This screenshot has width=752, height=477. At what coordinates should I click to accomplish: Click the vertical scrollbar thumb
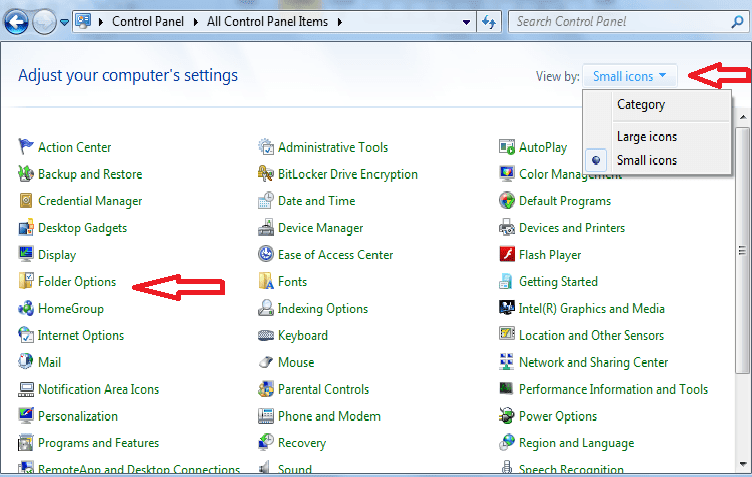click(x=742, y=250)
